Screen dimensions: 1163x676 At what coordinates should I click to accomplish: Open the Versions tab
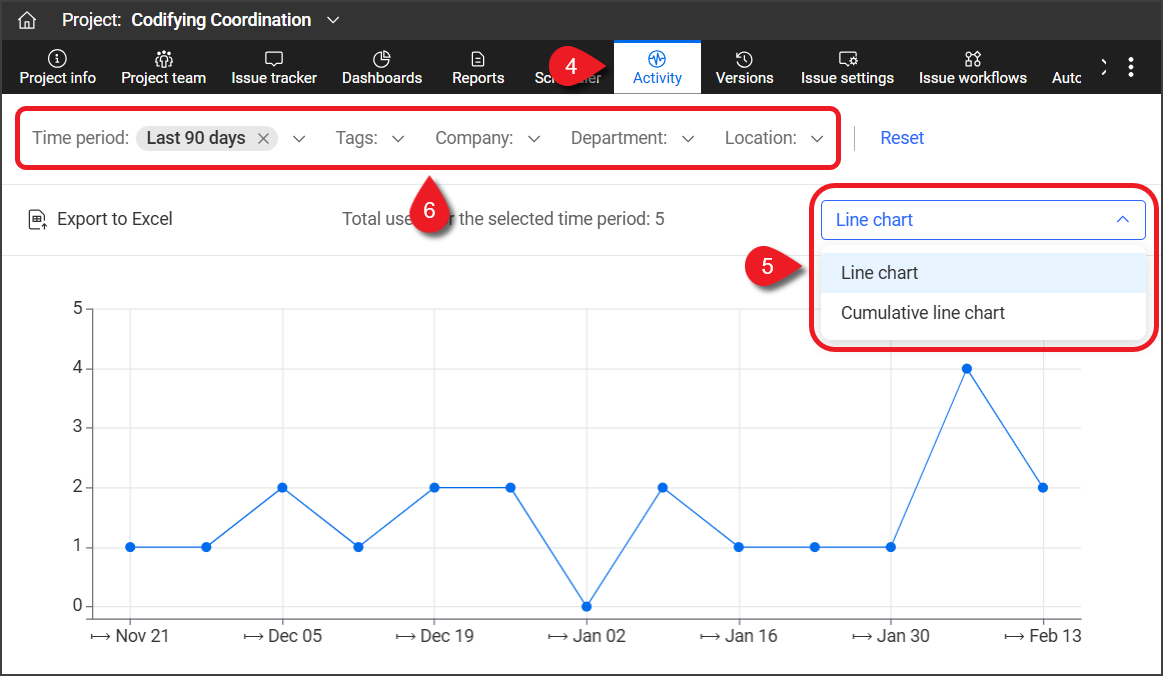[x=744, y=67]
